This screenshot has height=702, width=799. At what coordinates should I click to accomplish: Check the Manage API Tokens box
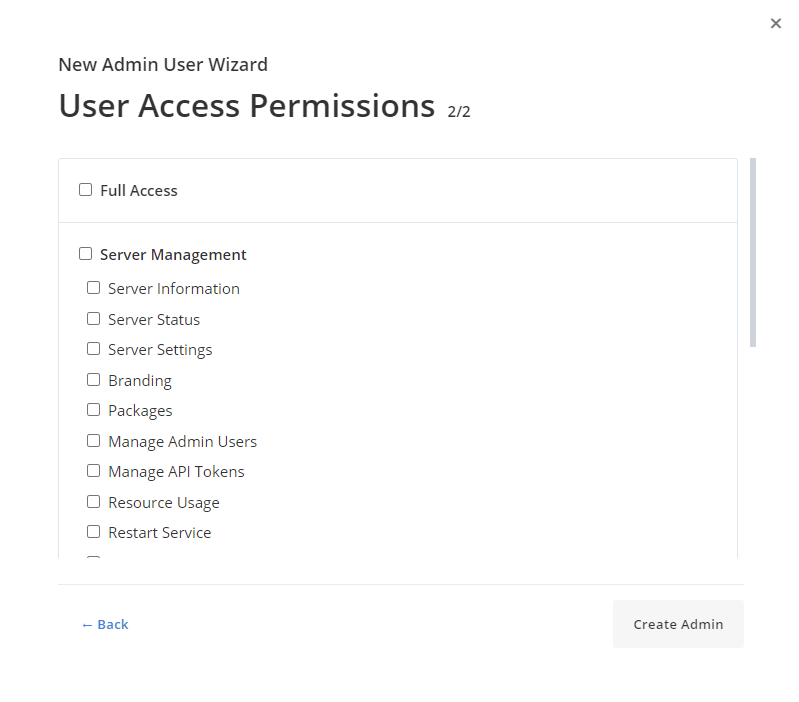click(x=94, y=471)
